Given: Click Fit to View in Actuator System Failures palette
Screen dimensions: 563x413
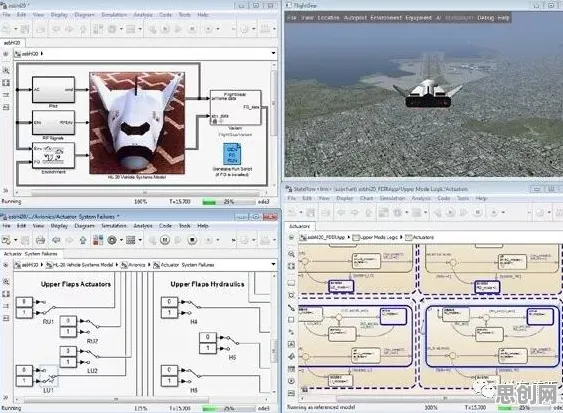Looking at the screenshot, I should pos(6,294).
